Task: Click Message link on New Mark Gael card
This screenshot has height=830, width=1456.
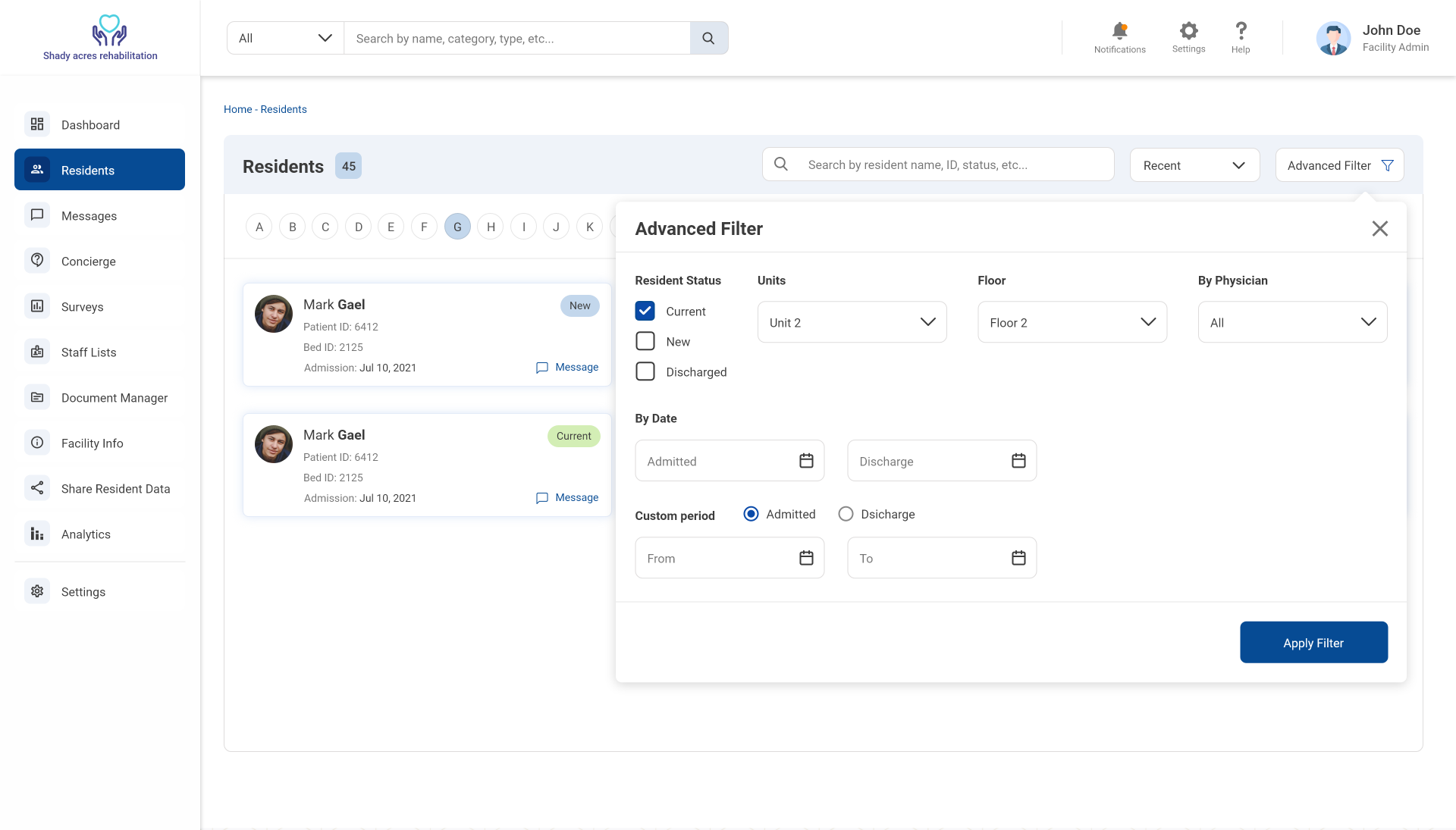Action: (x=567, y=368)
